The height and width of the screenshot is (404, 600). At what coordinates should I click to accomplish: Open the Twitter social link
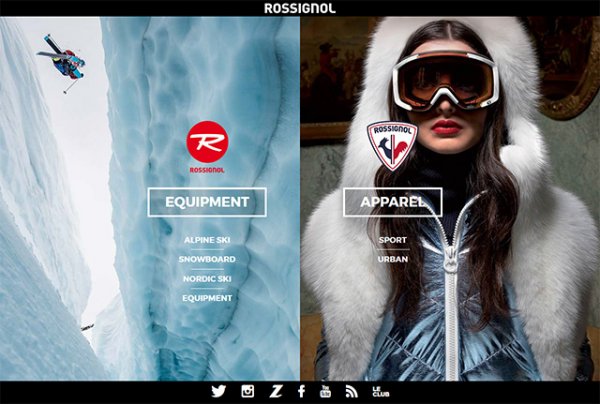click(x=218, y=392)
